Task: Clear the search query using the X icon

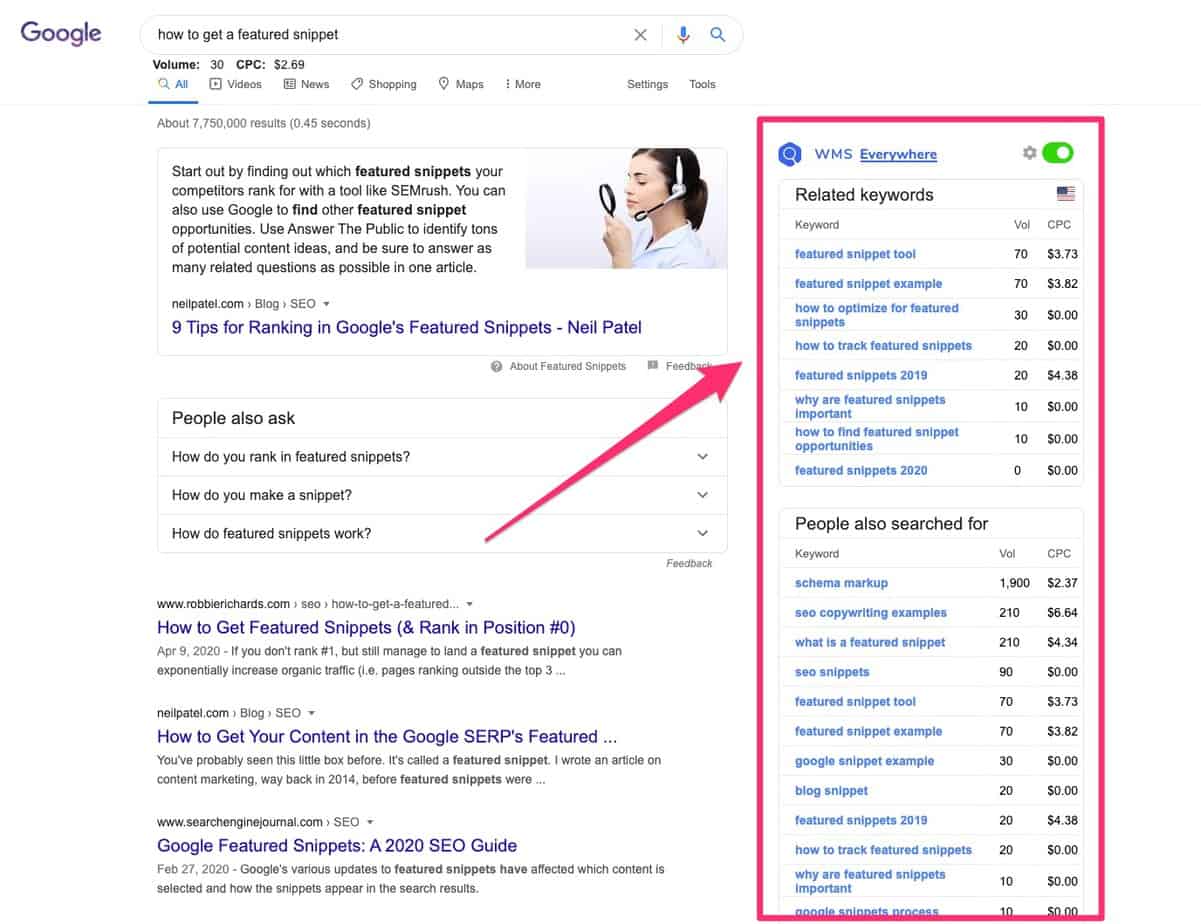Action: point(641,34)
